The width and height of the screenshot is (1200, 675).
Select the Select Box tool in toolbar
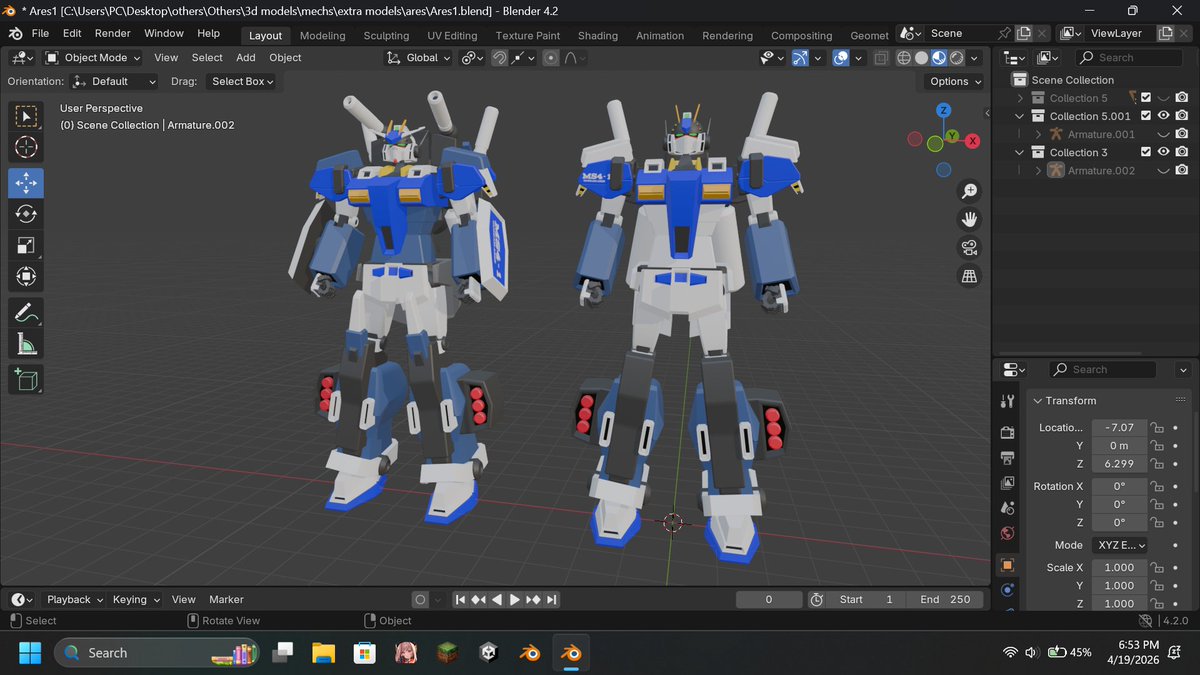coord(26,117)
